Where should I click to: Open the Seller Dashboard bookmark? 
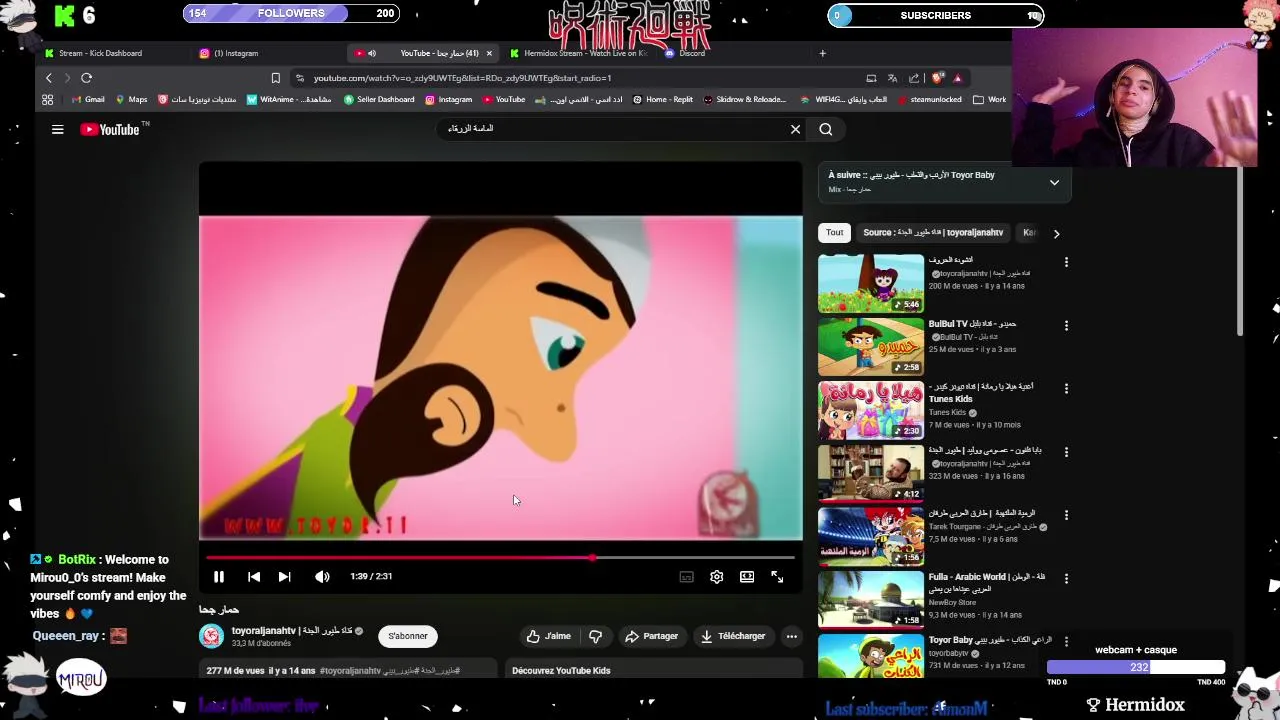click(x=379, y=99)
